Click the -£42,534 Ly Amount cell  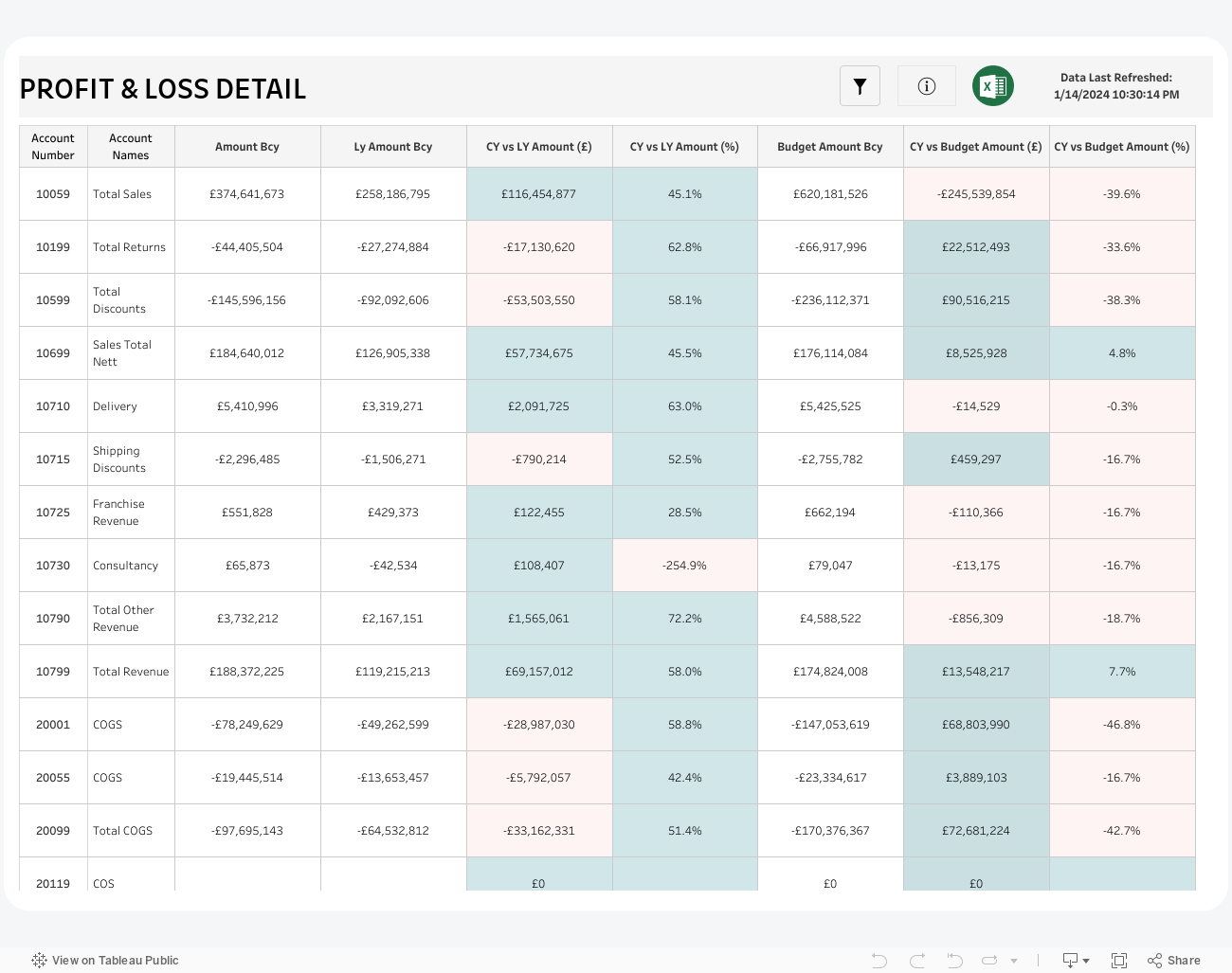(393, 566)
